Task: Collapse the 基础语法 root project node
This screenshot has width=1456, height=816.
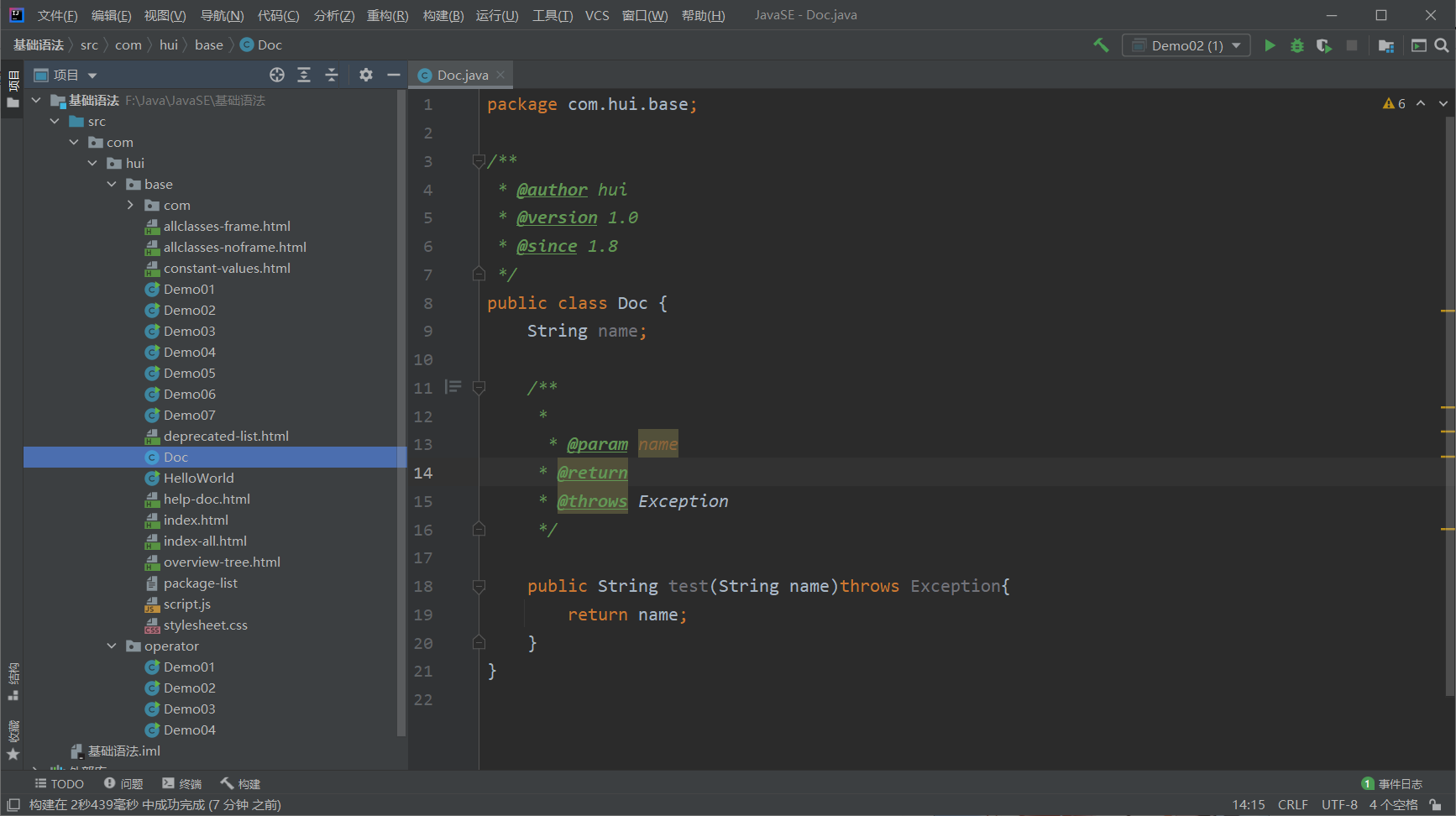Action: tap(36, 100)
